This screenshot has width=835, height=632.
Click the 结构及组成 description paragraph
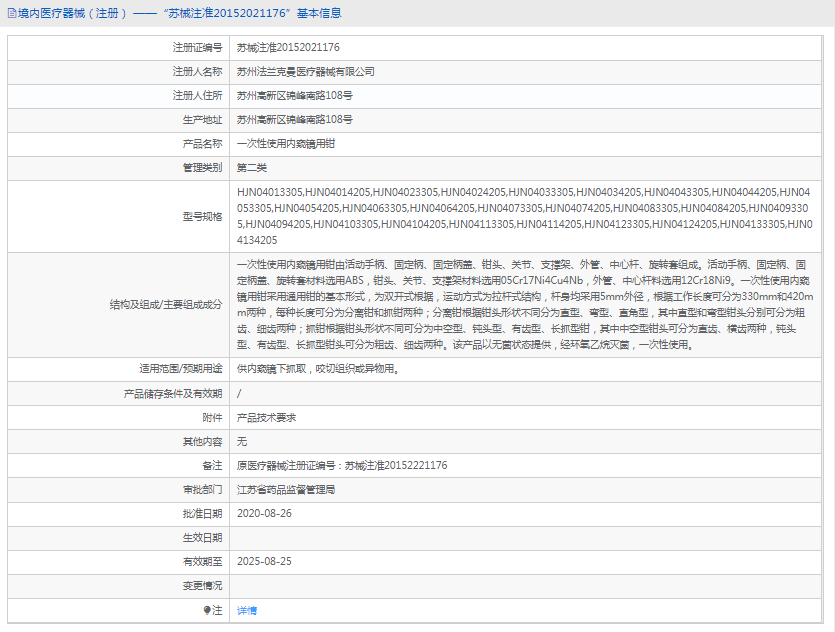pos(525,305)
